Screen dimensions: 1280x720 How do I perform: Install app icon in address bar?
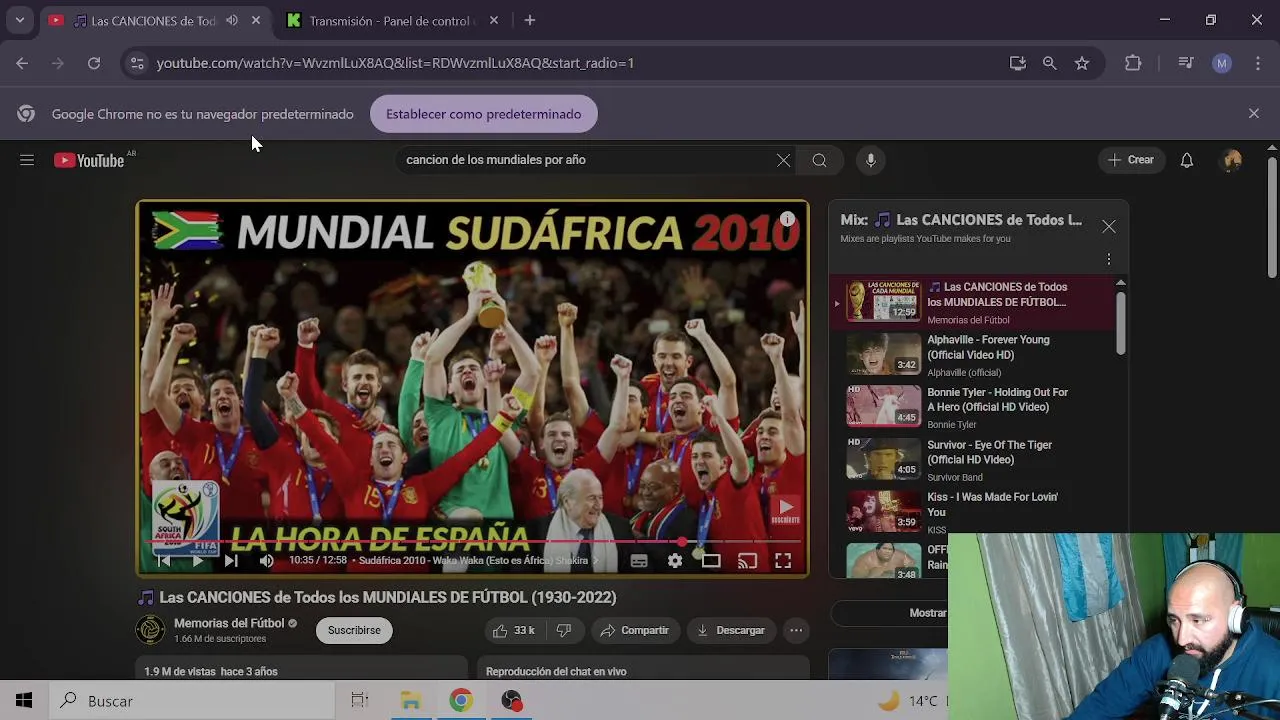[x=1018, y=63]
